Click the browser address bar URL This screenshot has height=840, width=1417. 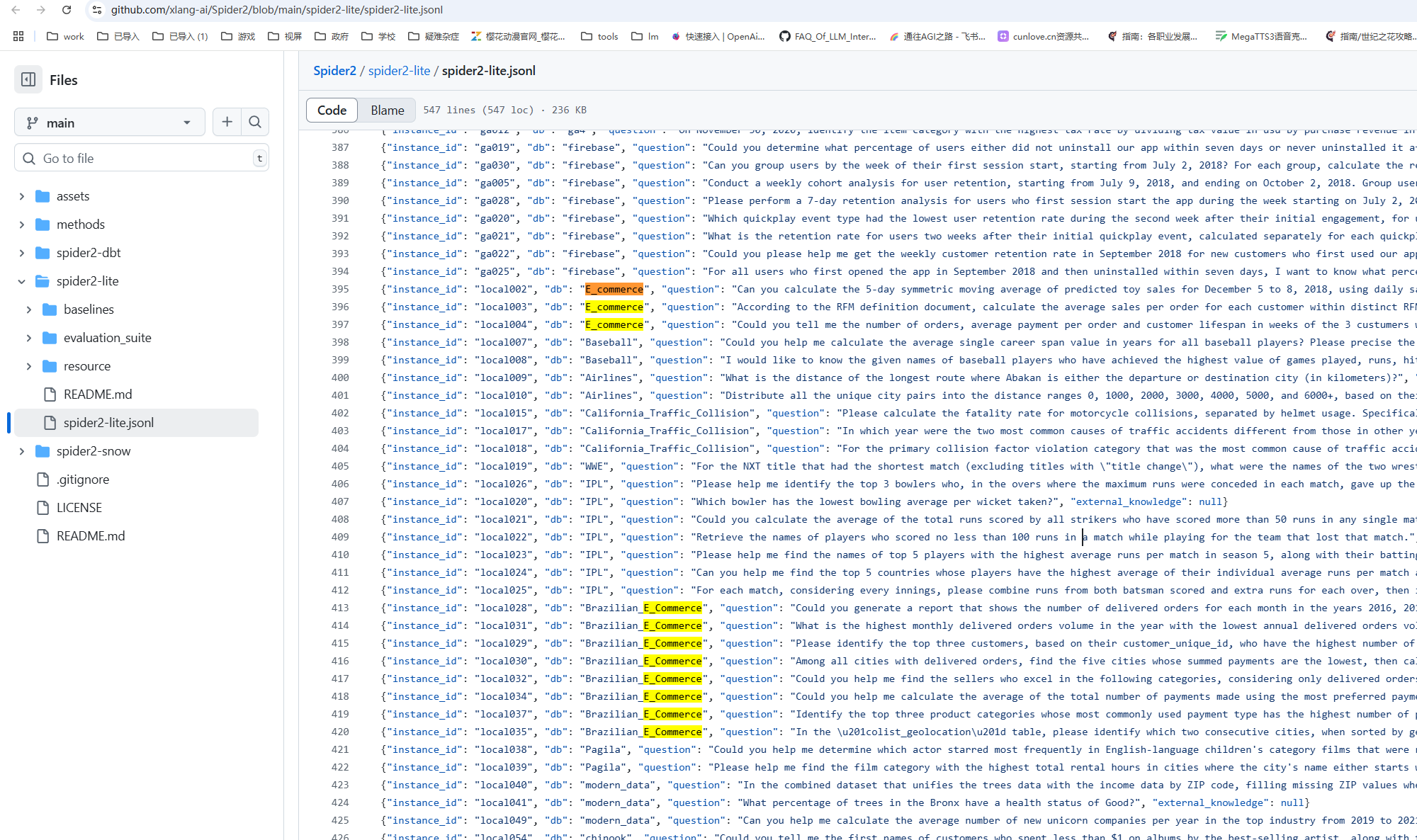coord(276,10)
